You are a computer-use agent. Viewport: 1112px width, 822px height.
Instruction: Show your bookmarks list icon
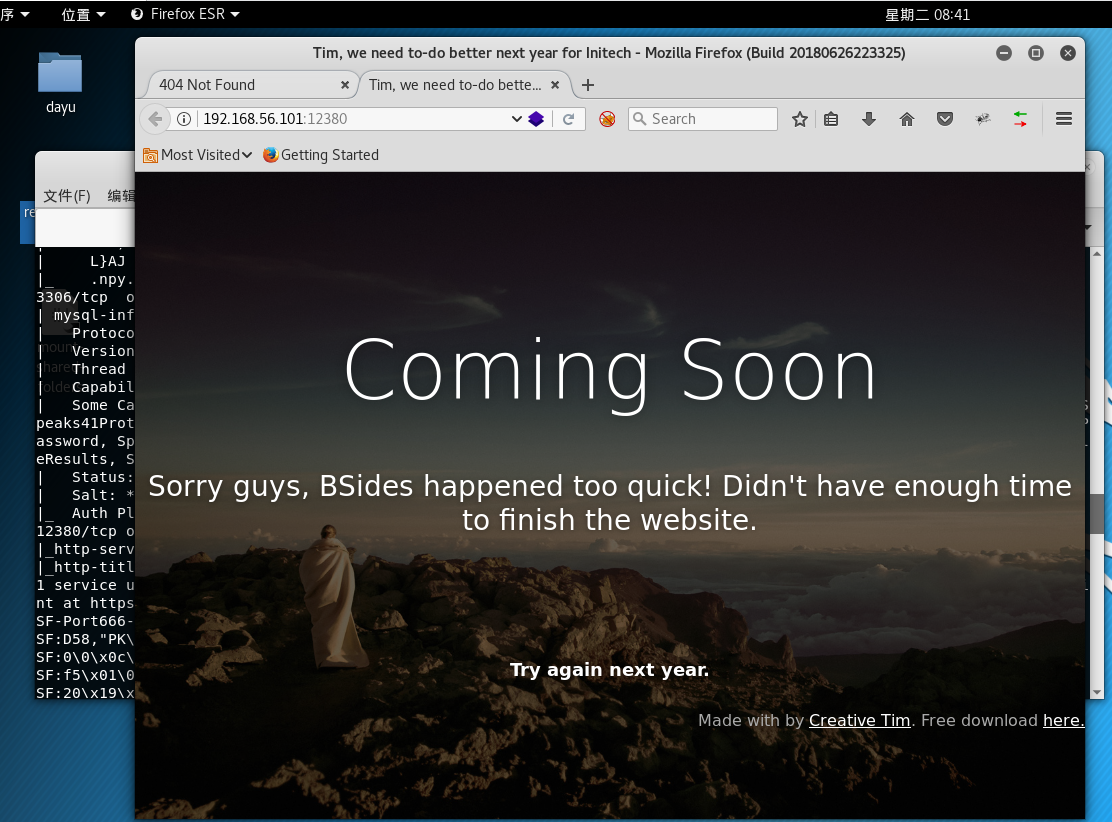pos(831,119)
